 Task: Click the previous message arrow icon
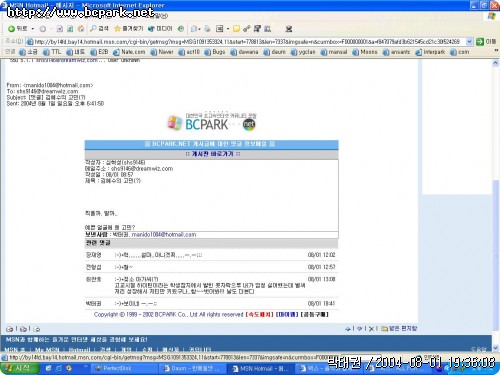click(x=348, y=329)
